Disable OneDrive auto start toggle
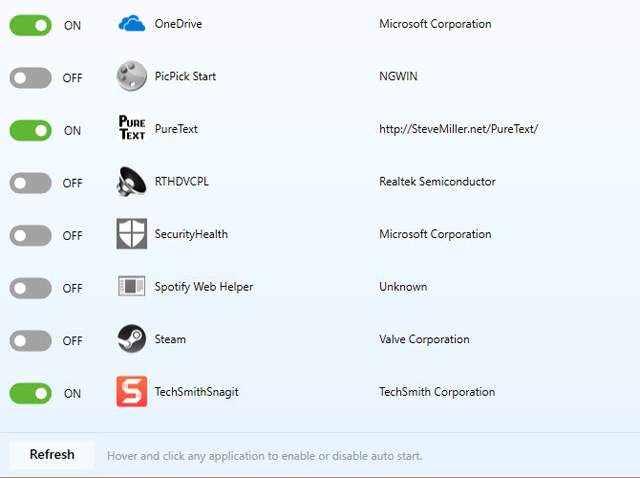 30,25
